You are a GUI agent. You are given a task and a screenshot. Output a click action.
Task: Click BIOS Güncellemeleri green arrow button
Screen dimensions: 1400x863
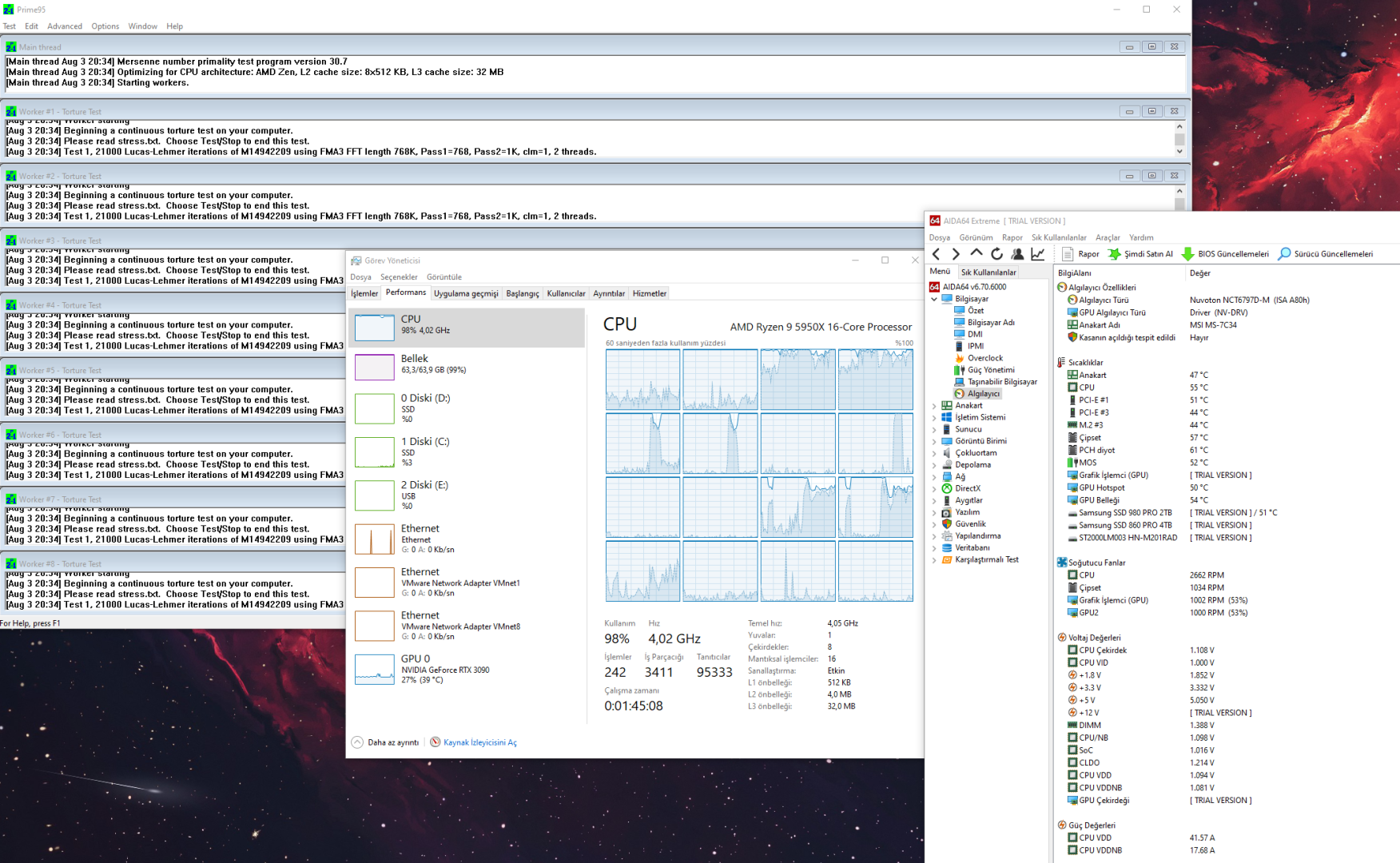click(1225, 254)
